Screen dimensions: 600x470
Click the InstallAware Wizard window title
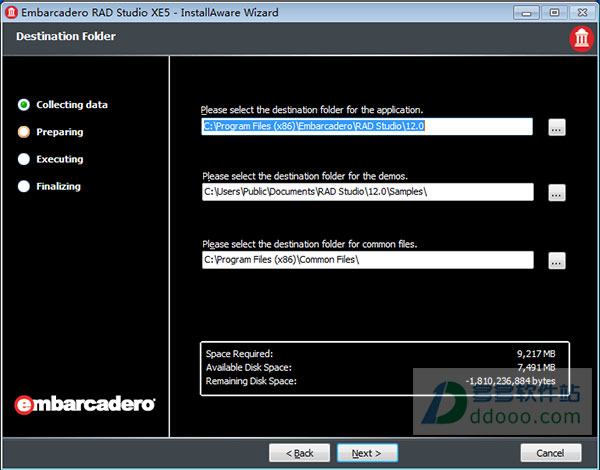150,13
